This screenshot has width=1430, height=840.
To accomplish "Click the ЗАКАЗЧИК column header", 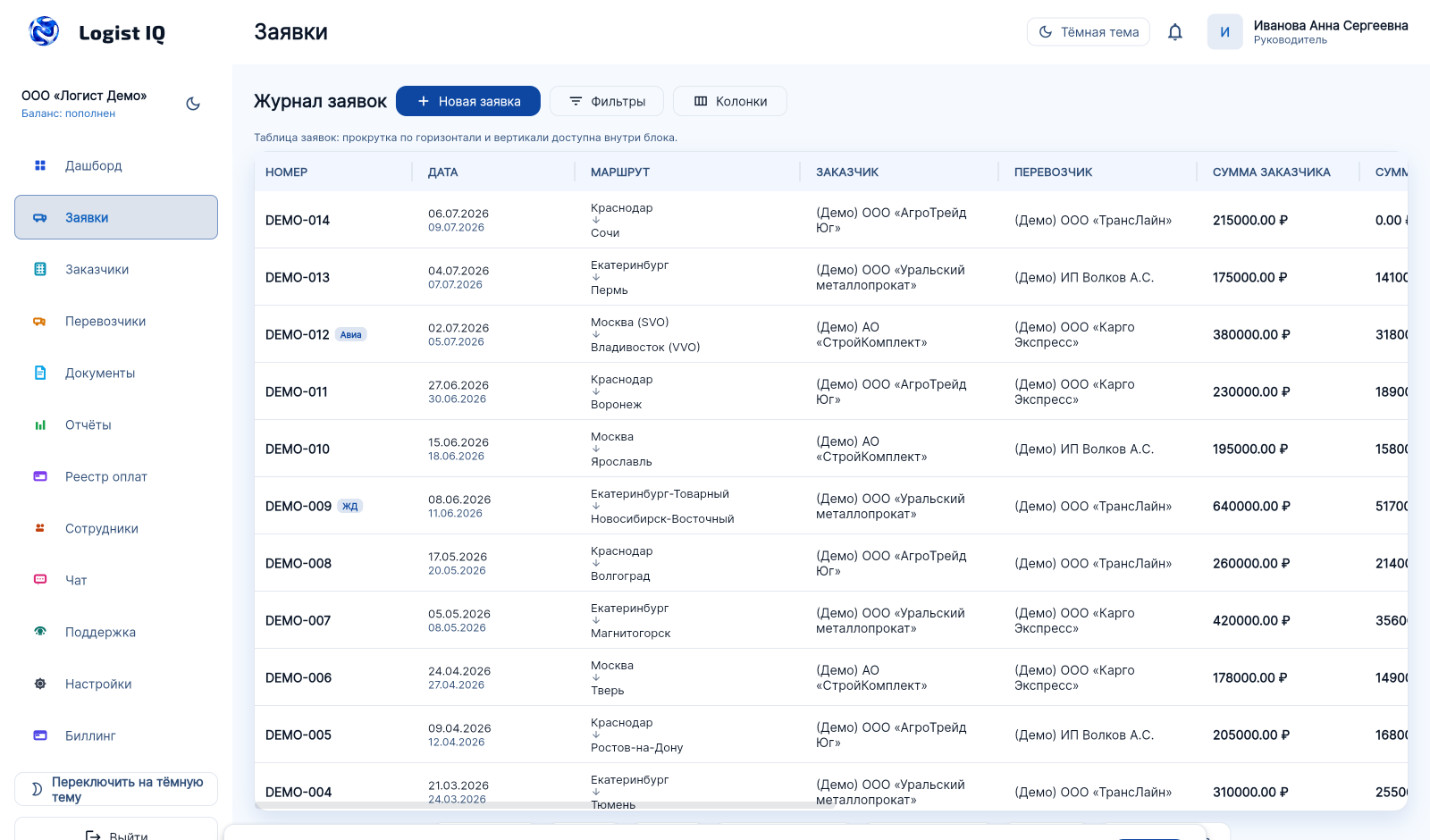I will (847, 172).
